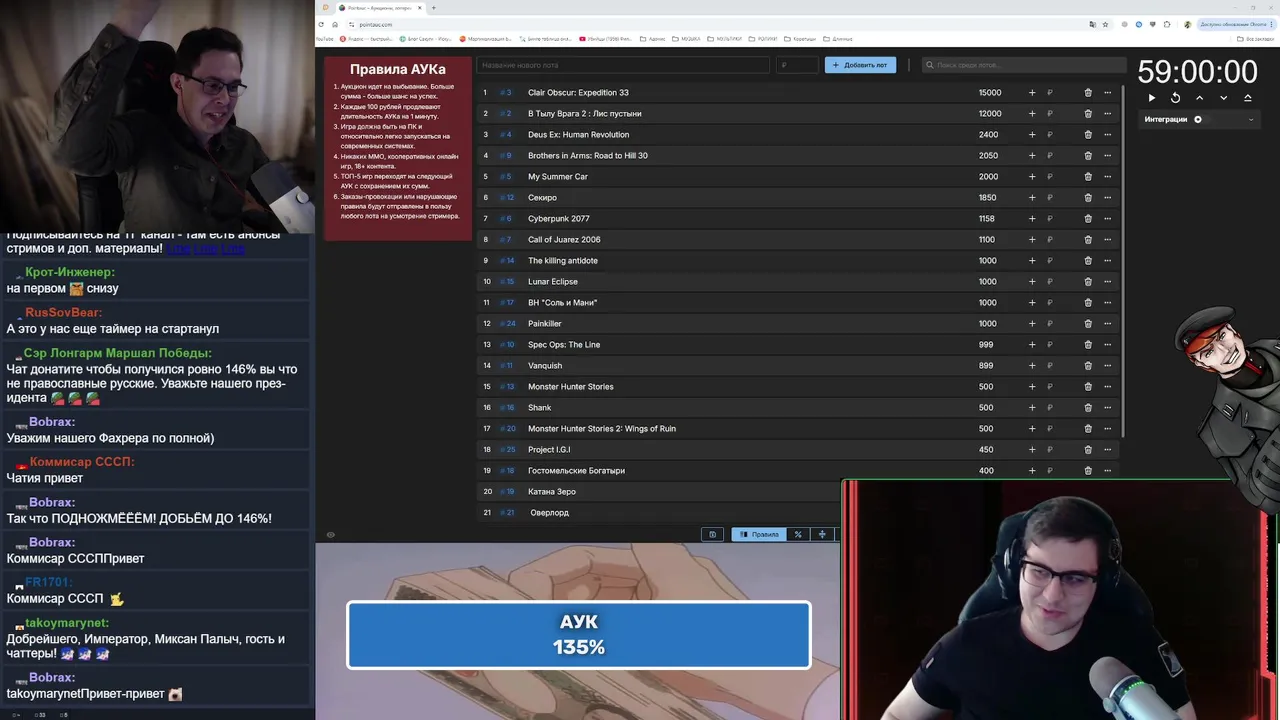Focus the new lot name field
The width and height of the screenshot is (1280, 720).
pyautogui.click(x=623, y=65)
